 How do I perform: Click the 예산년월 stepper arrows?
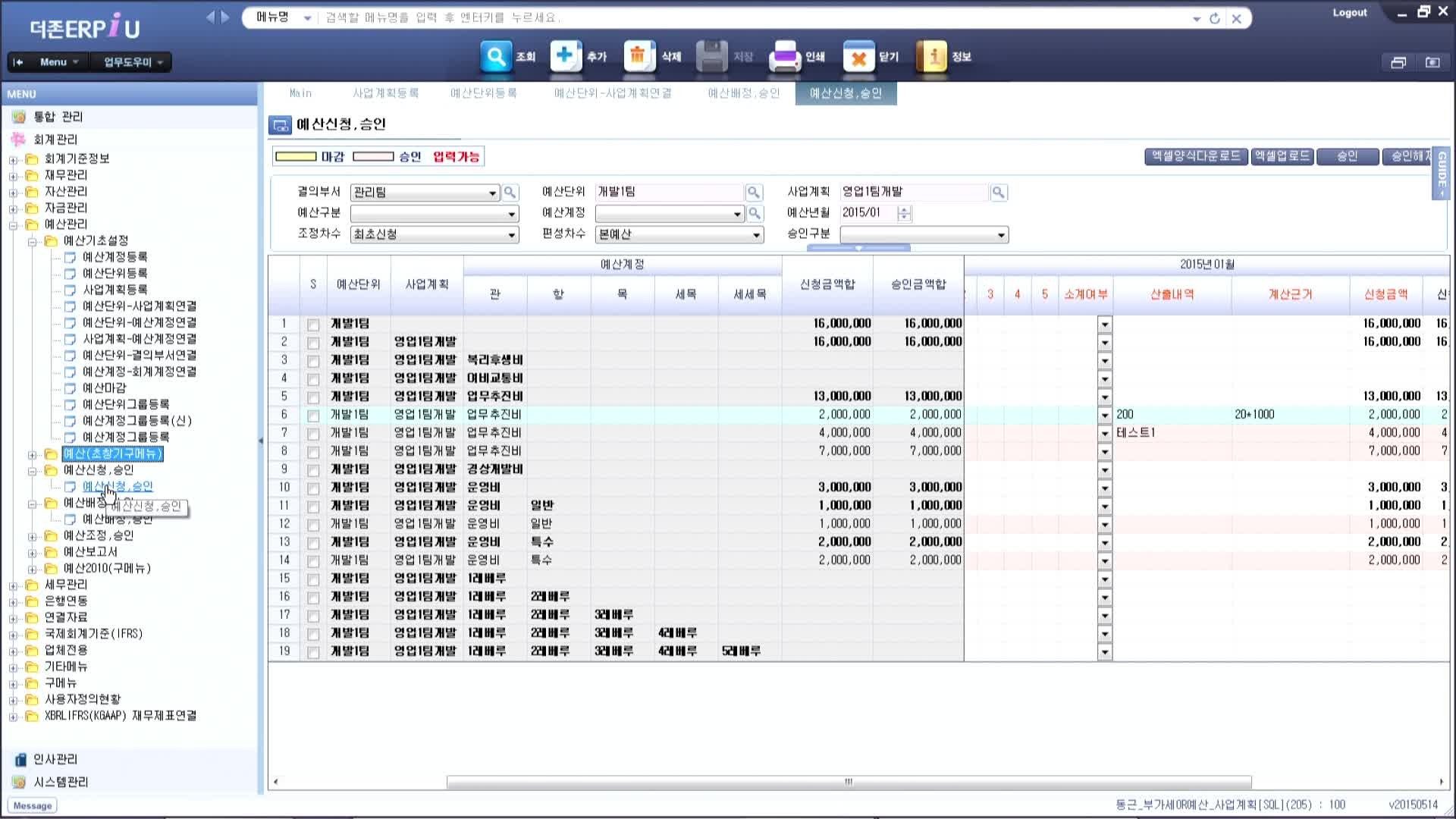904,214
